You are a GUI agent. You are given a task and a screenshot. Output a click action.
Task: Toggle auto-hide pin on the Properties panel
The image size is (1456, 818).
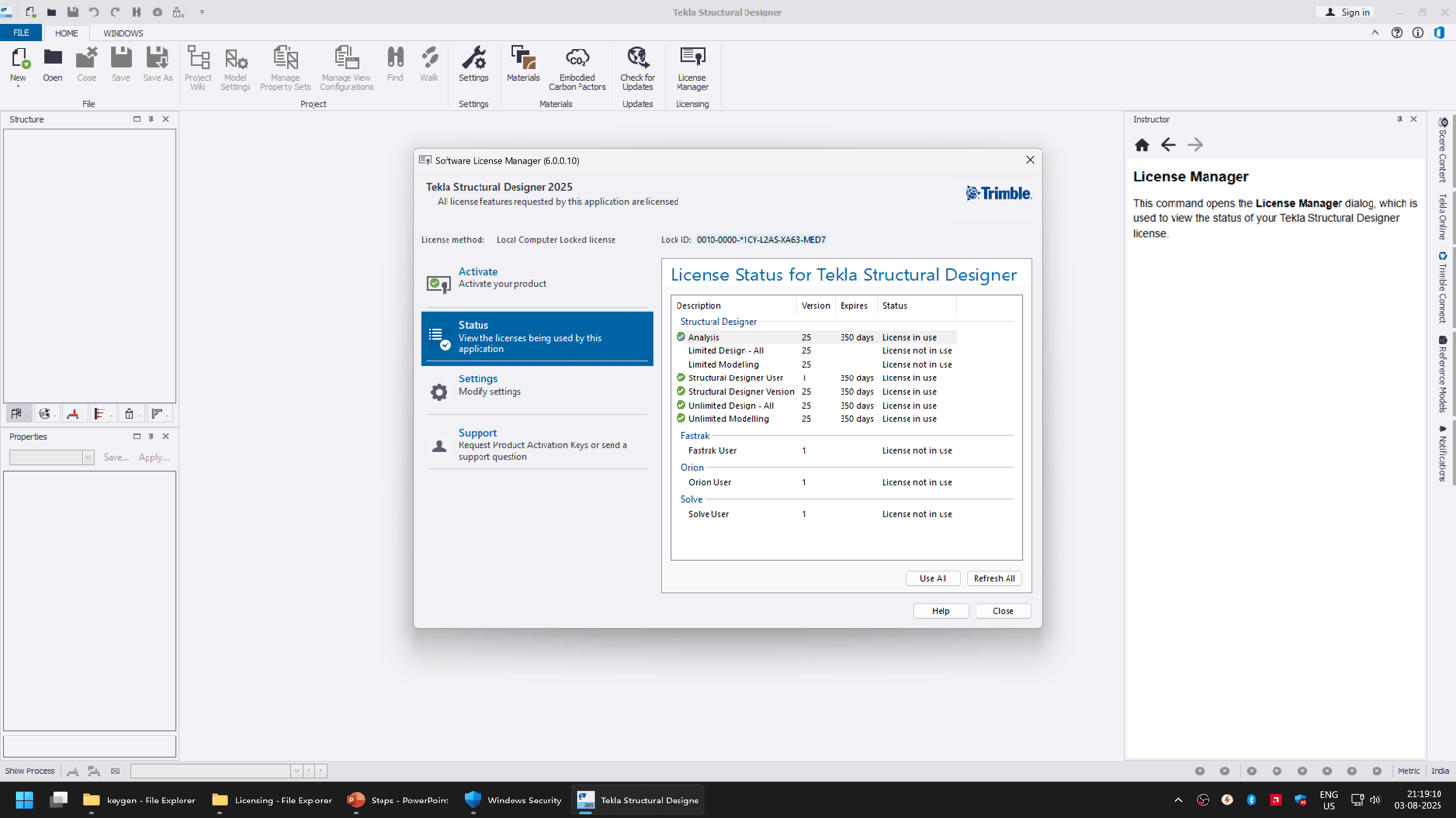pyautogui.click(x=151, y=437)
